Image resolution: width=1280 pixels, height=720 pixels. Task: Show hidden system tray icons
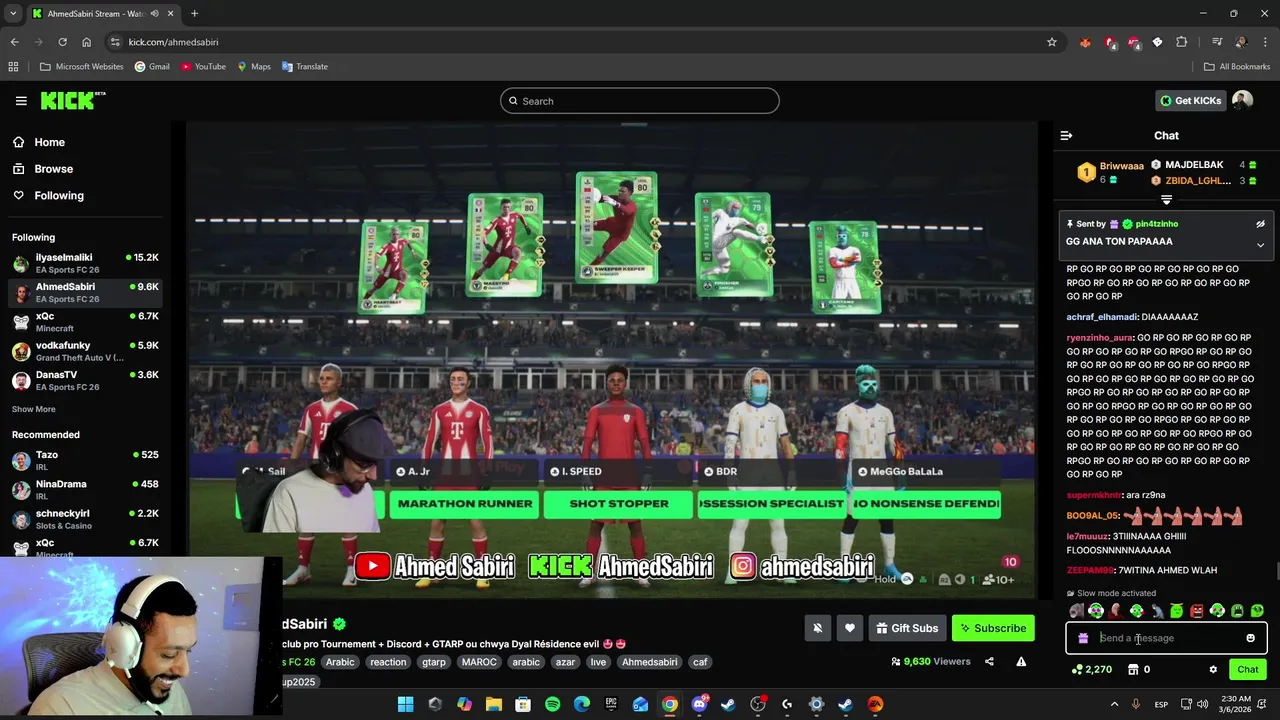pos(1113,704)
